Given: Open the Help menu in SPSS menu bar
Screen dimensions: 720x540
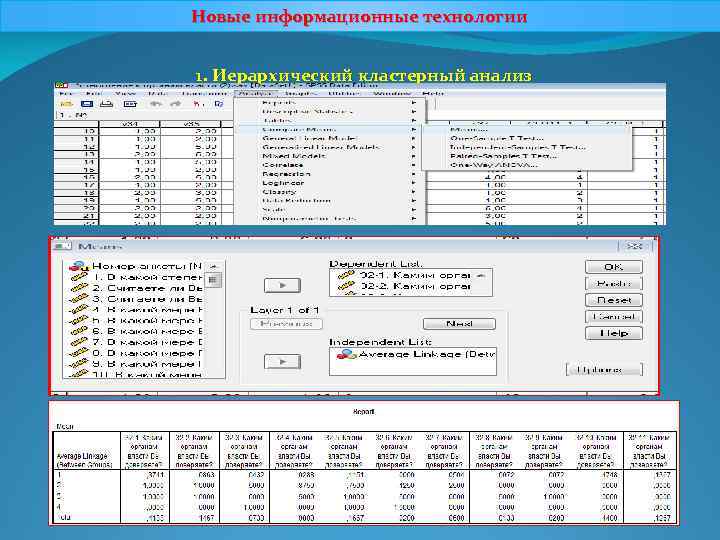Looking at the screenshot, I should (433, 93).
